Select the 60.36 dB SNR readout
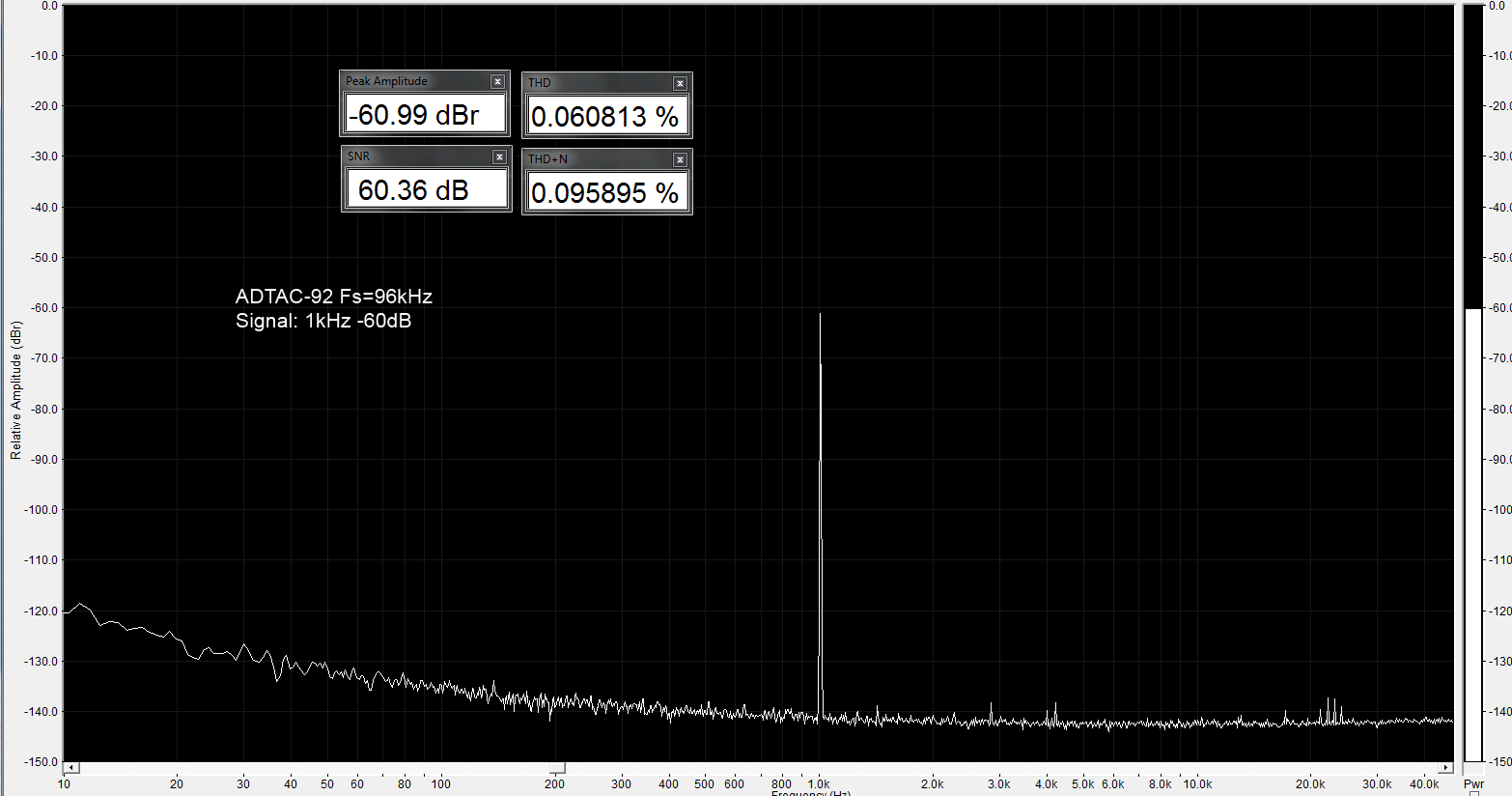This screenshot has height=796, width=1512. coord(427,189)
